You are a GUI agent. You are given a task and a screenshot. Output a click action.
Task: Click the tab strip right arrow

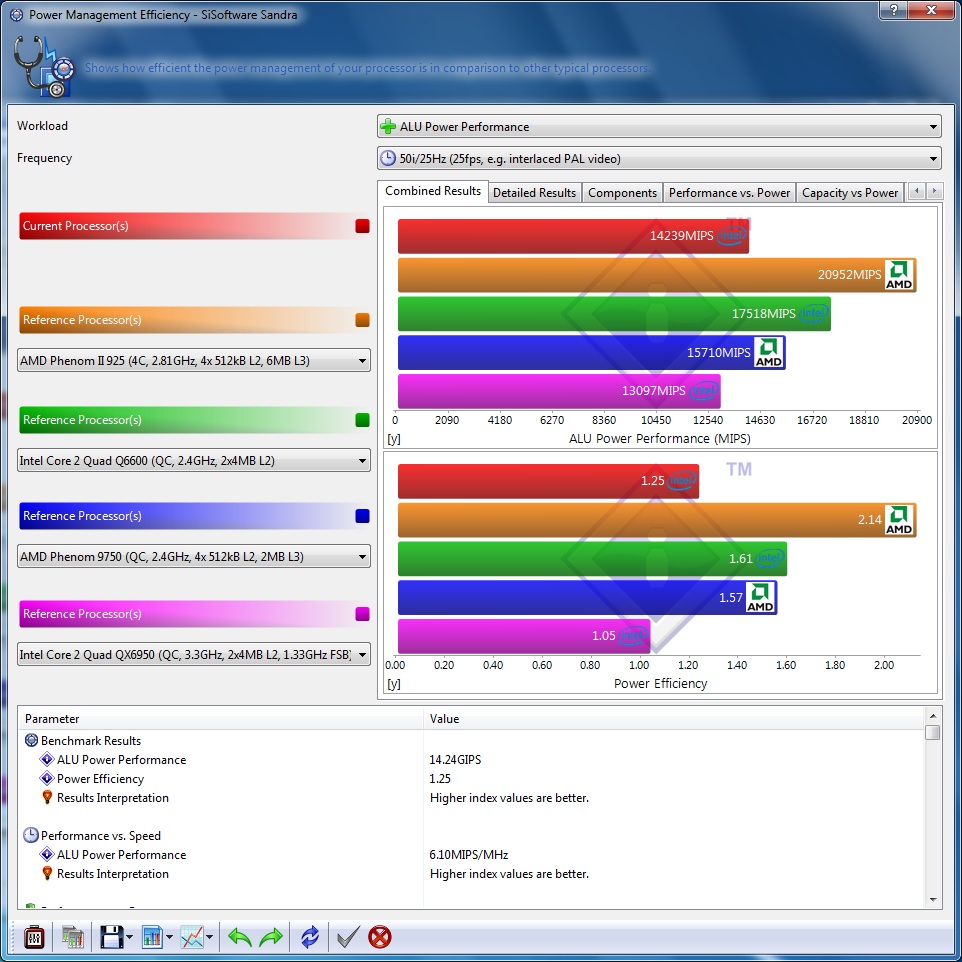[934, 191]
